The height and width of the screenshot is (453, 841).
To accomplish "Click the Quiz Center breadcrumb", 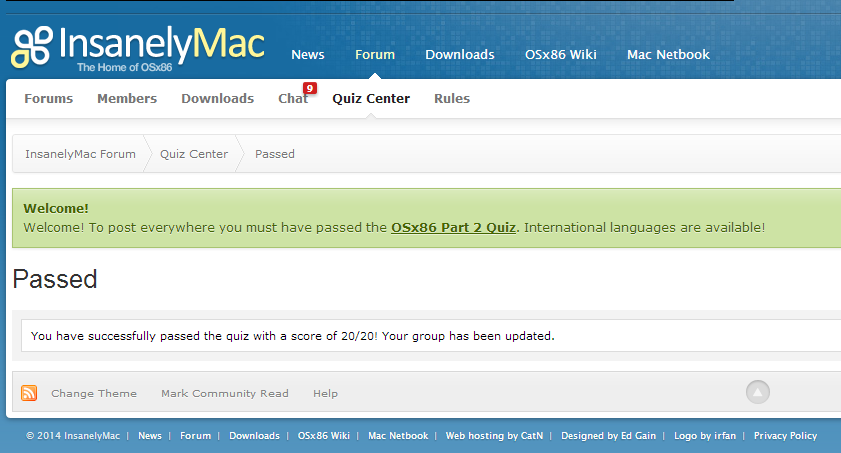I will [x=194, y=154].
